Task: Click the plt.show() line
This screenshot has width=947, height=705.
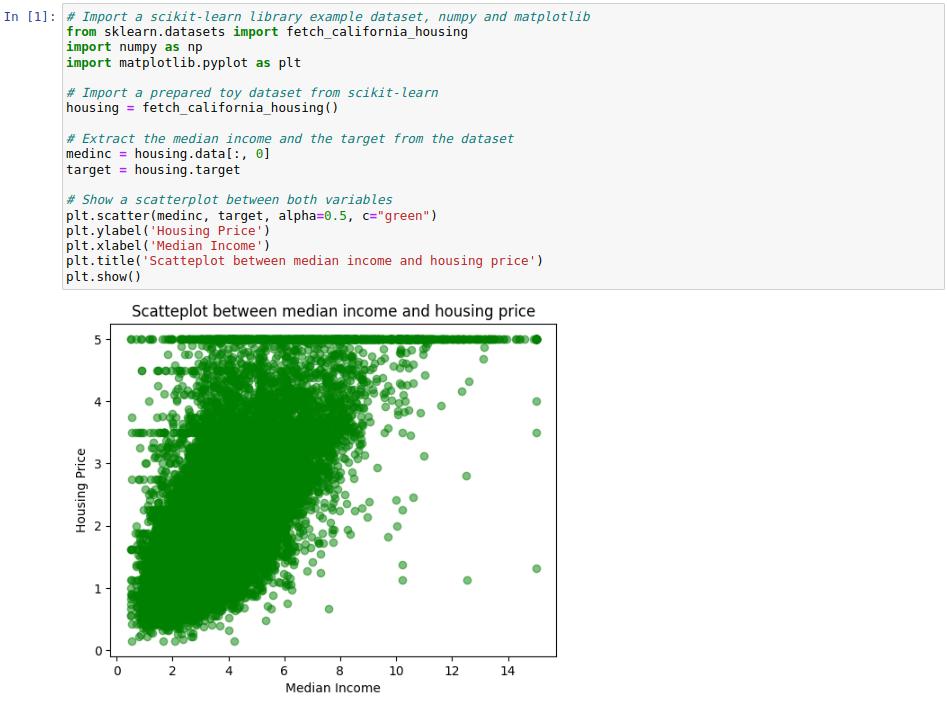Action: [104, 277]
